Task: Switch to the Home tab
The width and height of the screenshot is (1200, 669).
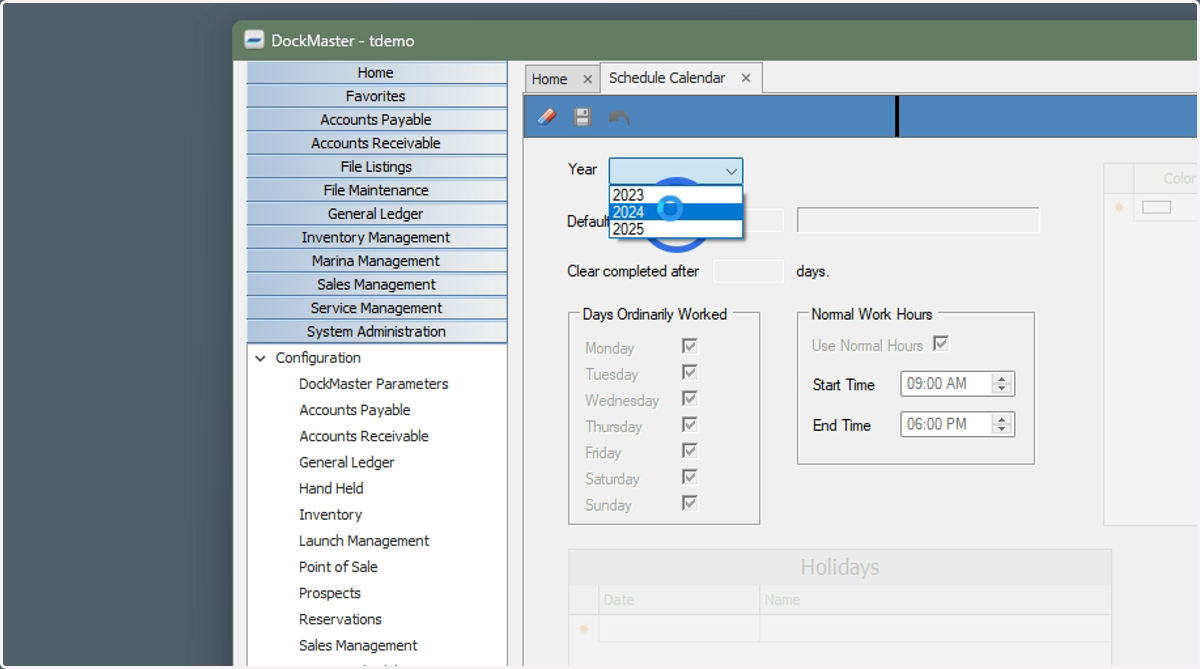Action: (549, 79)
